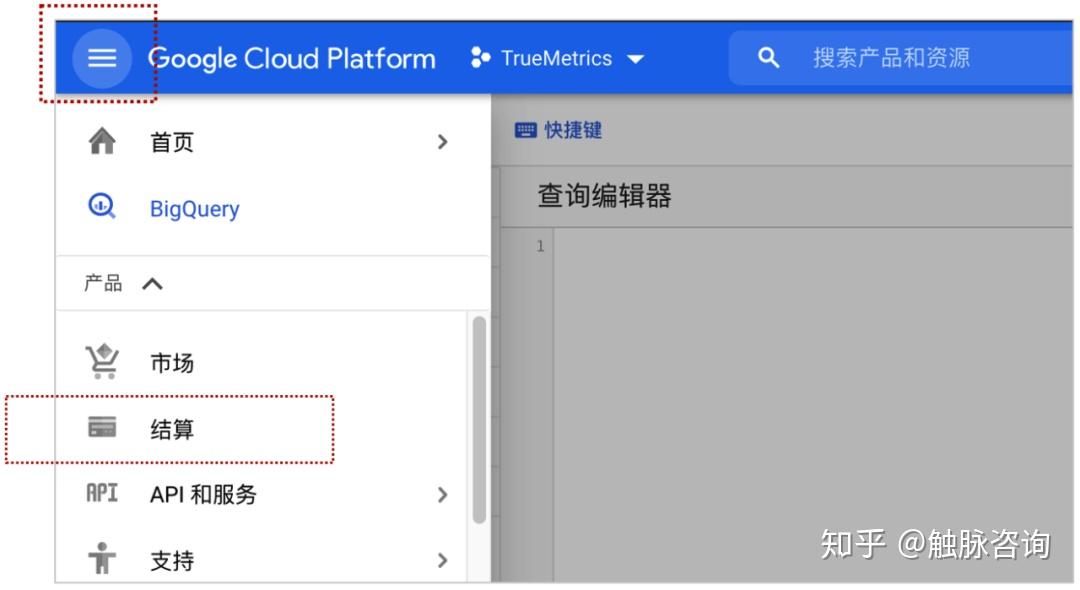Click the TrueMetrics project icon
Screen dimensions: 1080x590
tap(475, 58)
